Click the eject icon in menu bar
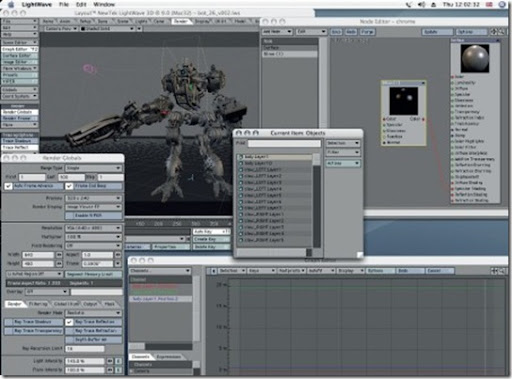512x379 pixels. (x=434, y=5)
